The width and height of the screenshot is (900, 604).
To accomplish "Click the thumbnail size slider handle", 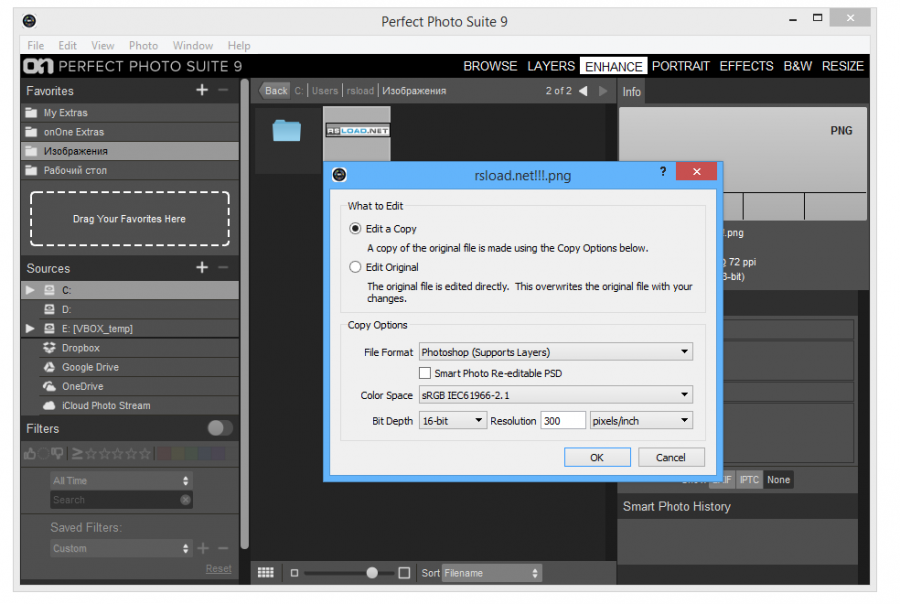I will point(372,573).
